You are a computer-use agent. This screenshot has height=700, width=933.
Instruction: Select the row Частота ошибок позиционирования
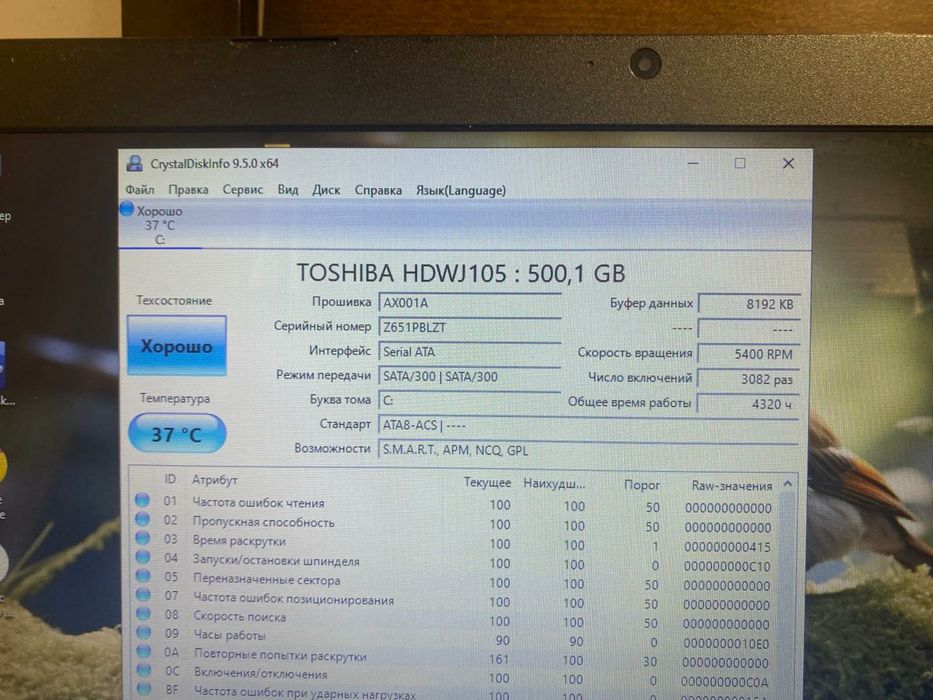(455, 601)
